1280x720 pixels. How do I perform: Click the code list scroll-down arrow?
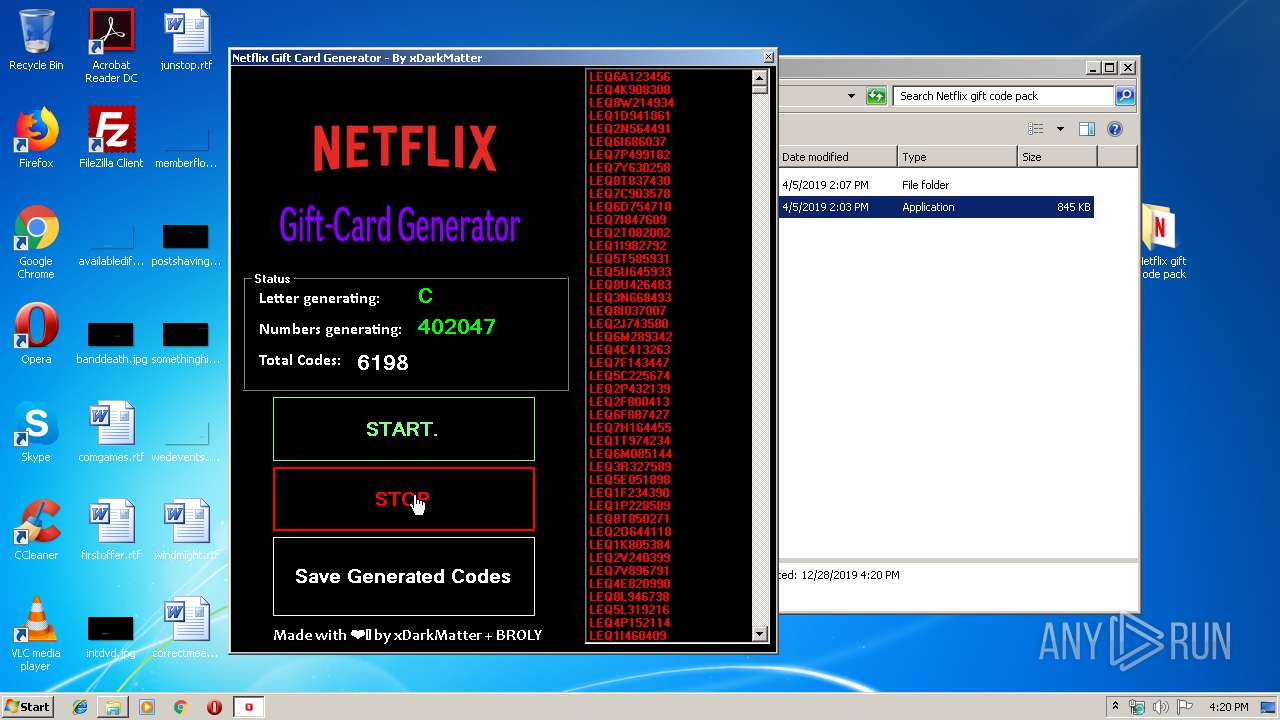759,634
